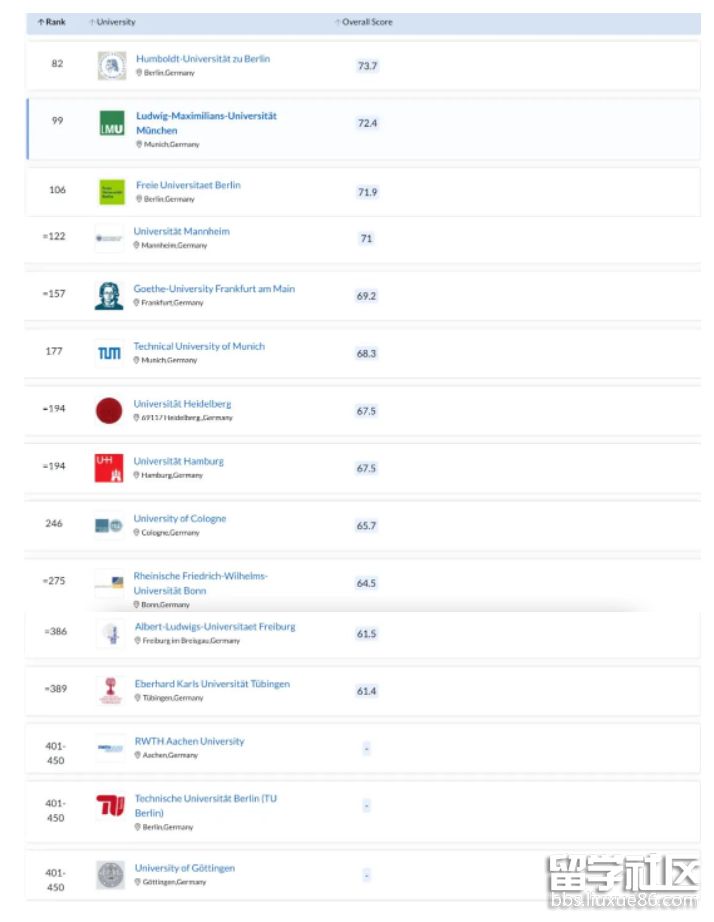Image resolution: width=714 pixels, height=922 pixels.
Task: Open the RWTH Aachen University link
Action: coord(189,741)
